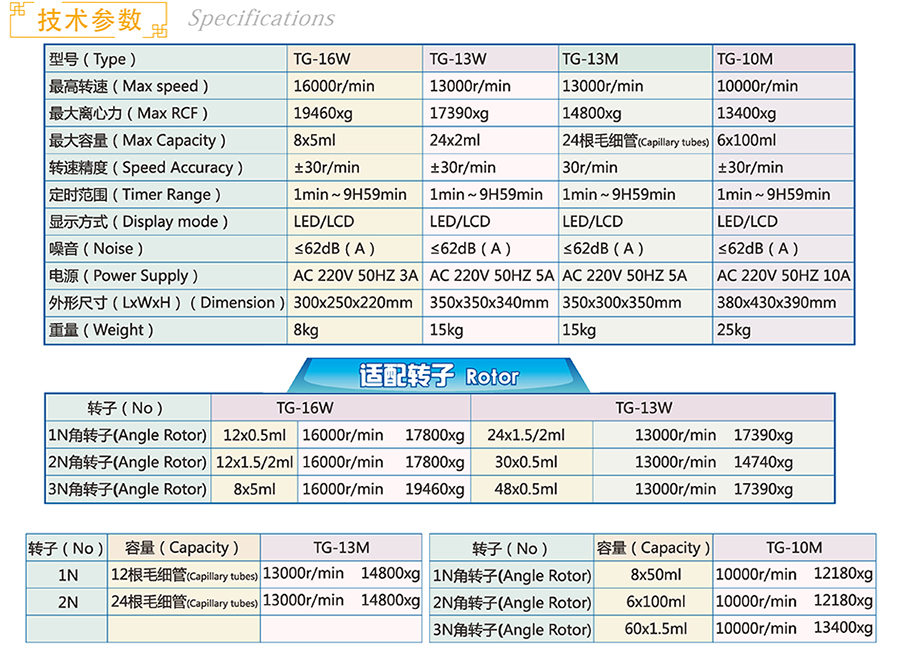Select the 适配转子 Rotor banner
The image size is (900, 645).
click(x=439, y=375)
